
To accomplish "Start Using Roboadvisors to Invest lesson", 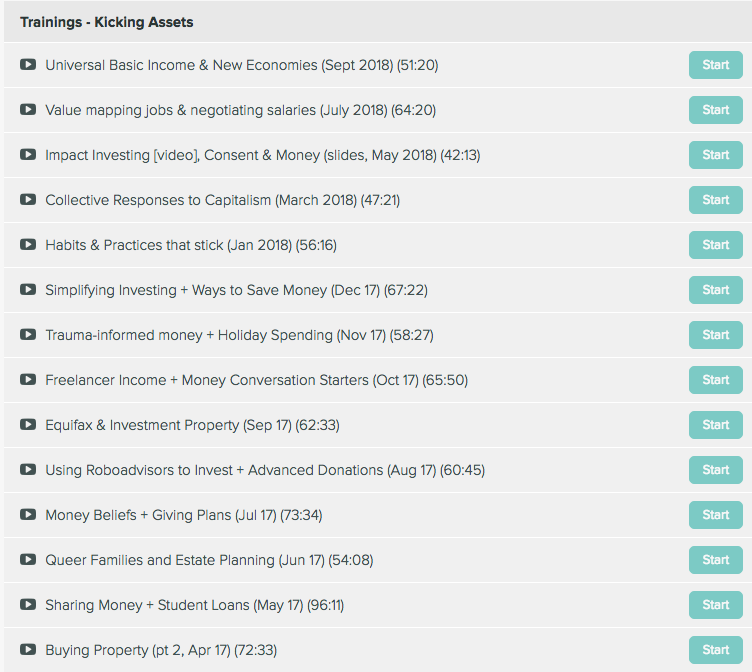I will coord(716,470).
